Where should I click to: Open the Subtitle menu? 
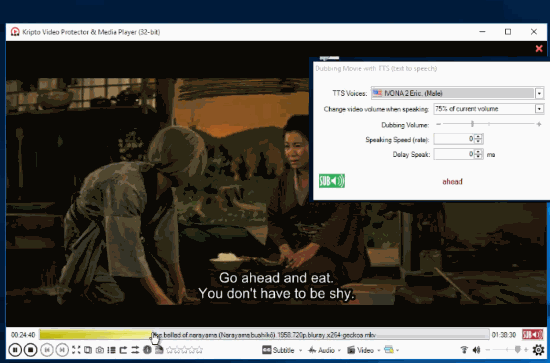[279, 350]
